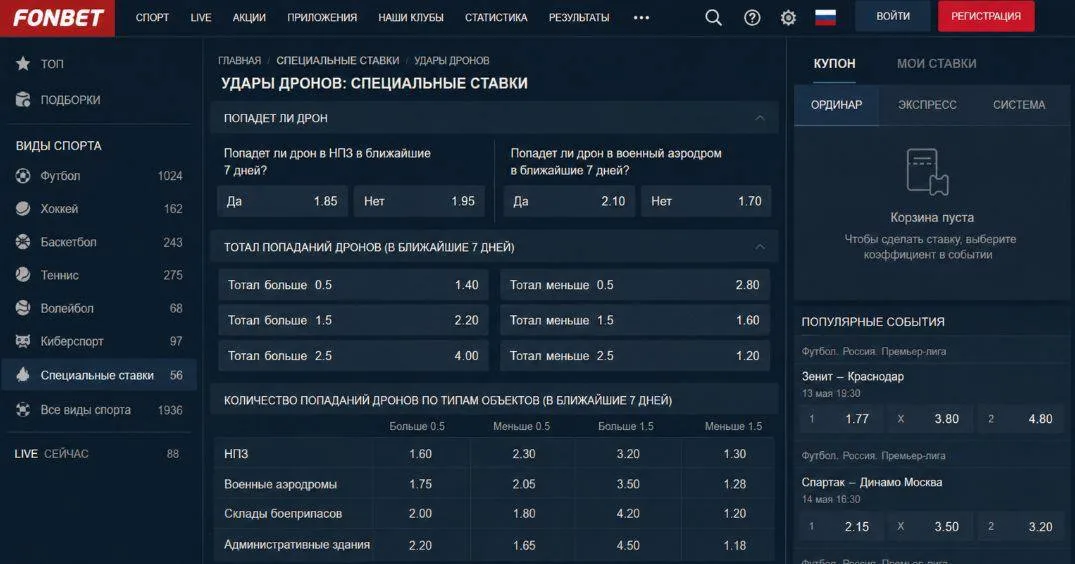
Task: Bet Нет 1.70 on военный аэродром
Action: click(x=706, y=201)
